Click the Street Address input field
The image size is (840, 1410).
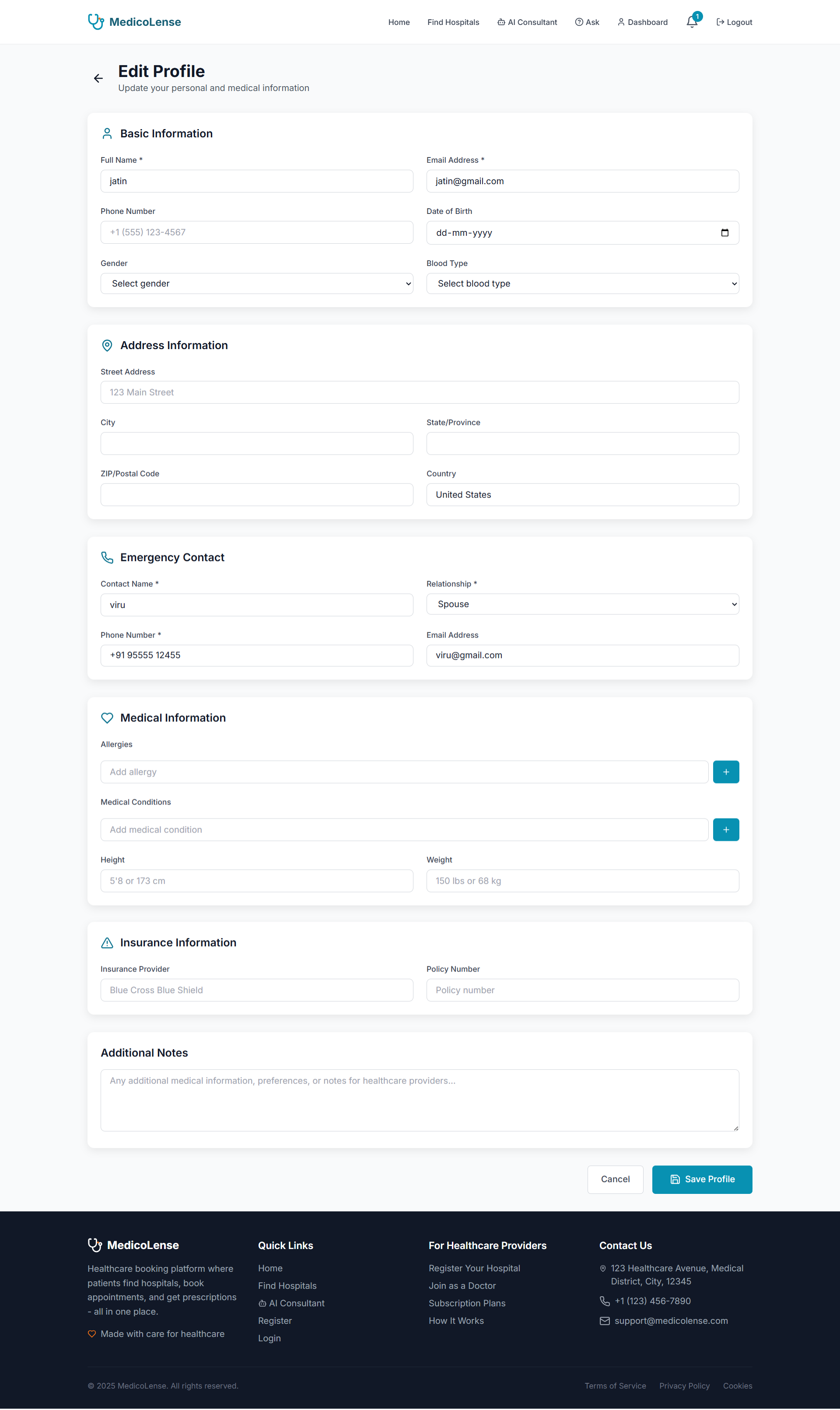click(420, 392)
